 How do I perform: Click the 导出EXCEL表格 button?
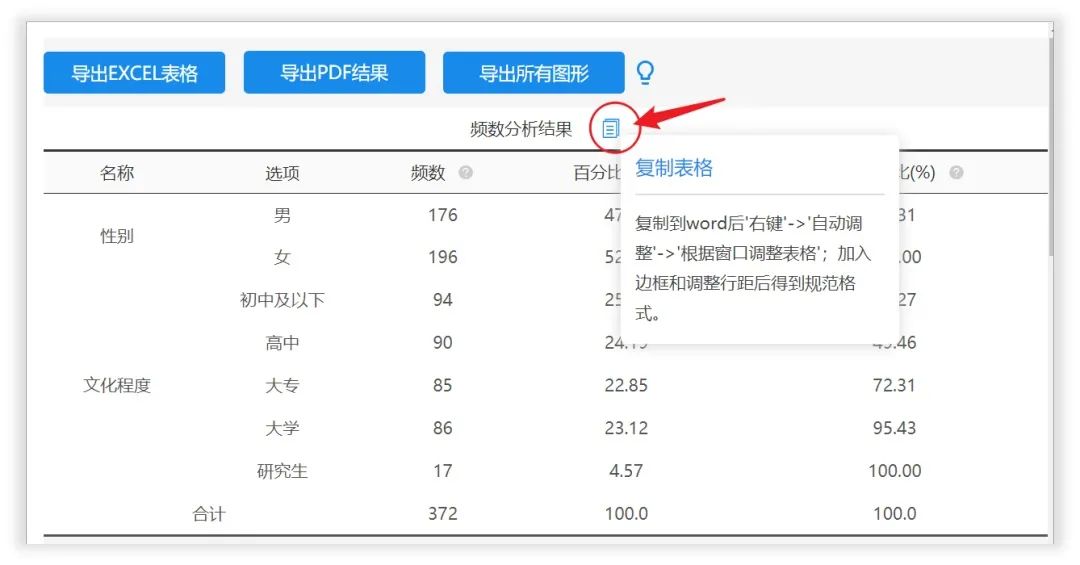[134, 72]
